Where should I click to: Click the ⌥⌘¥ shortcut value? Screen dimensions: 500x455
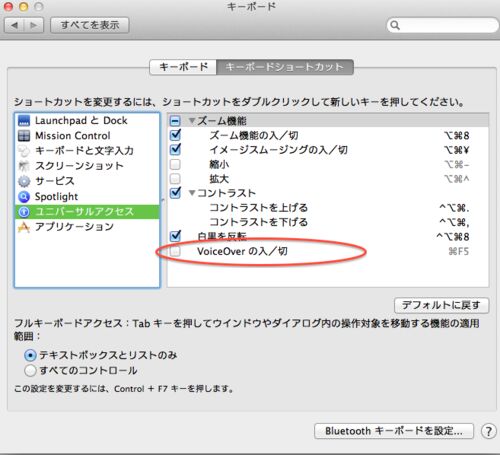tap(457, 150)
